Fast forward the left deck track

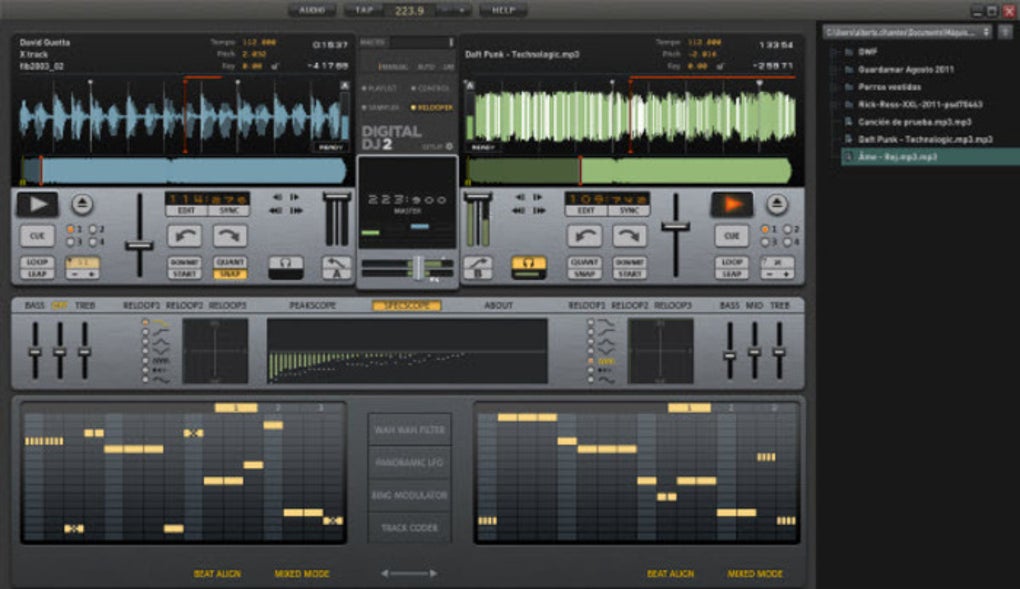click(x=296, y=210)
